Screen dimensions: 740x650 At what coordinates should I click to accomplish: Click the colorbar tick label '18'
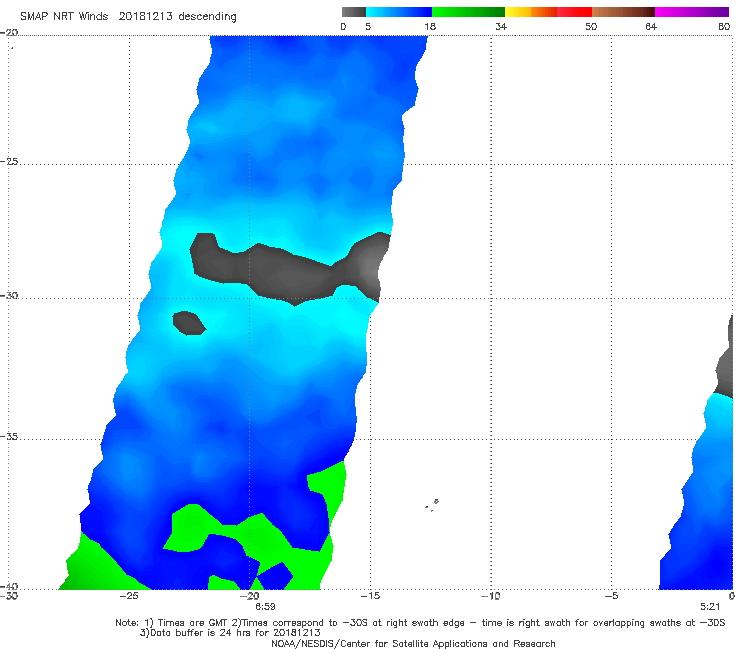pos(430,27)
